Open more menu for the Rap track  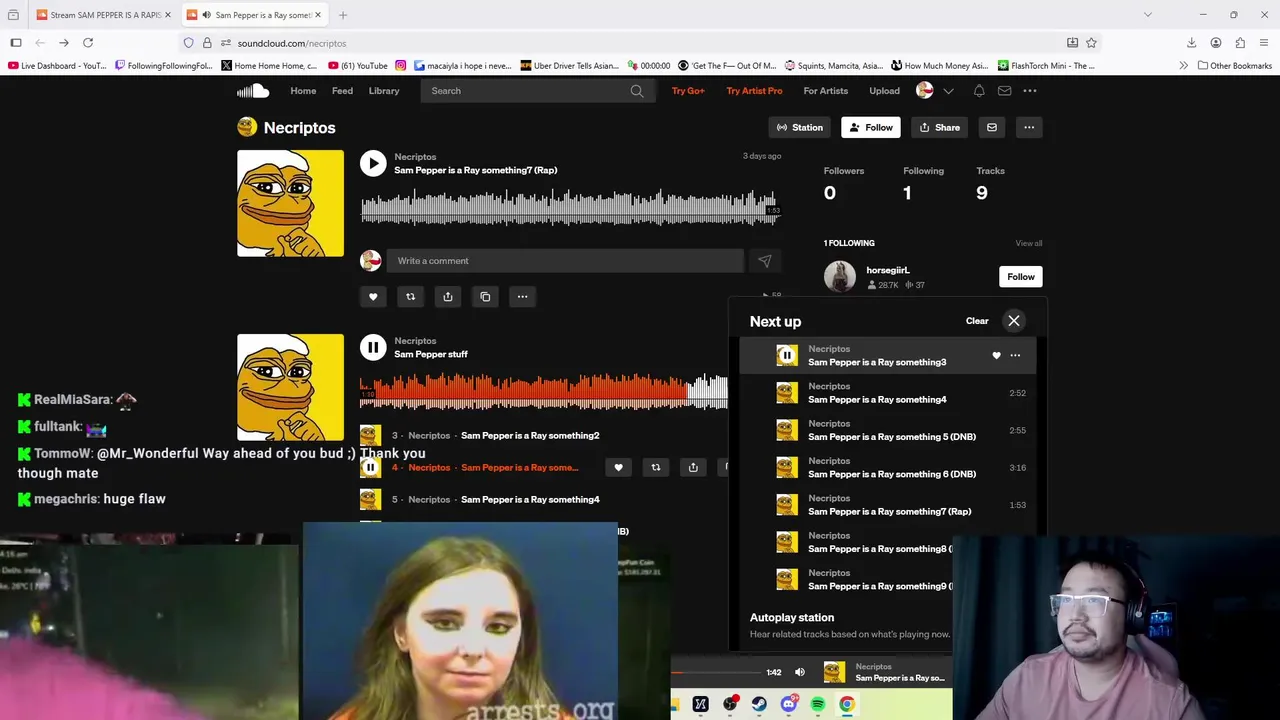click(x=522, y=296)
